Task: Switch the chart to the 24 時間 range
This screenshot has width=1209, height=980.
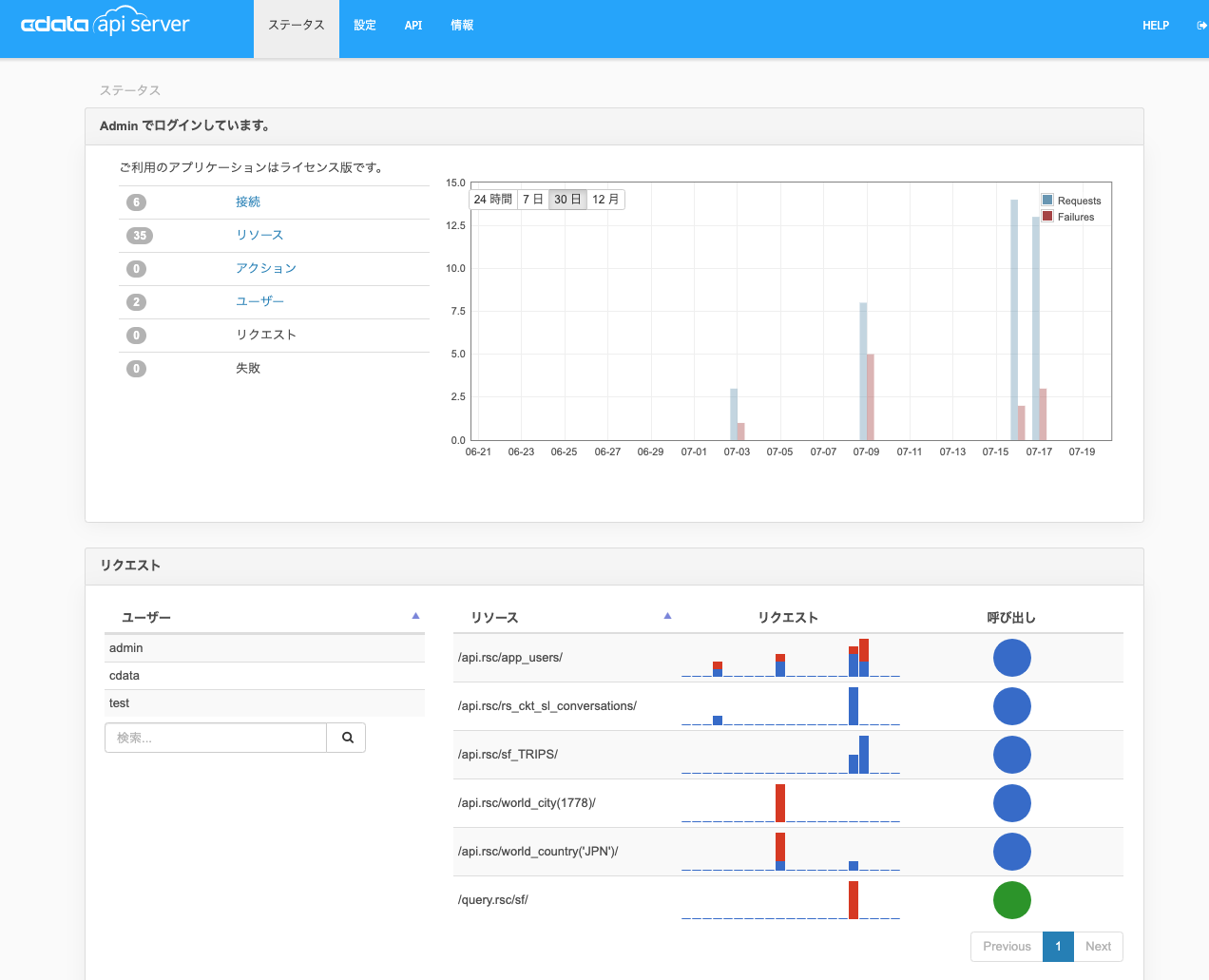Action: (x=491, y=199)
